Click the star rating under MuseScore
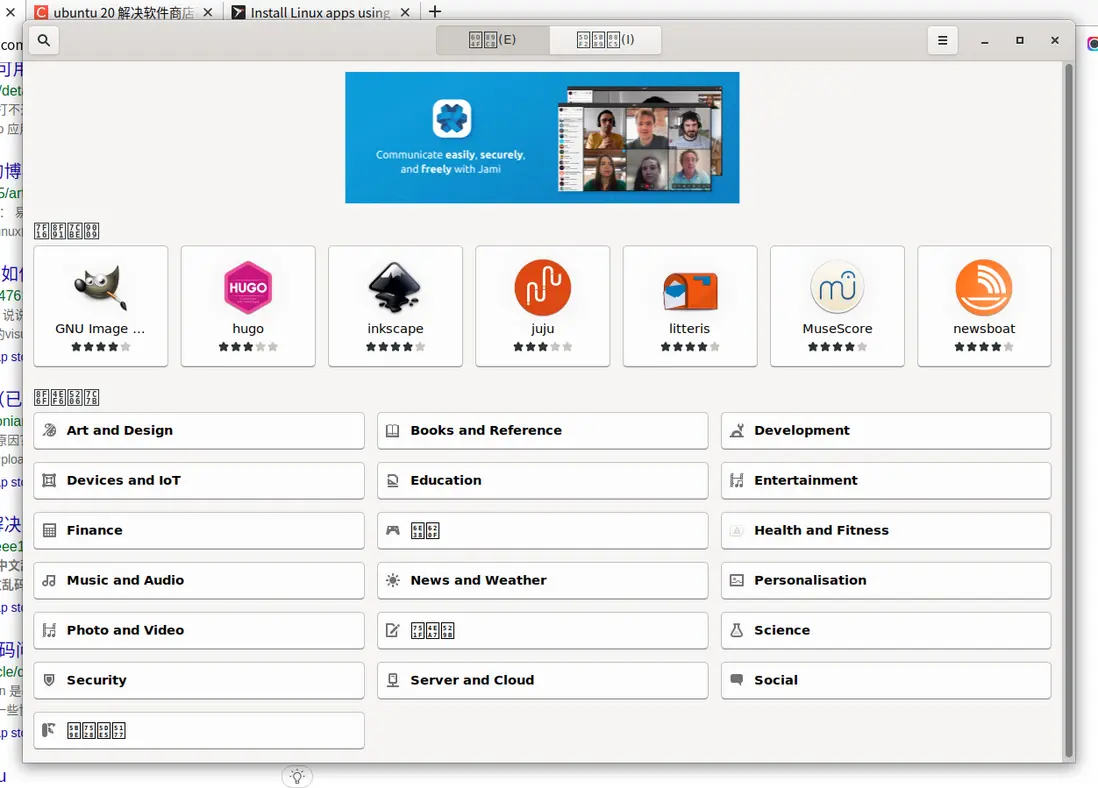 (838, 347)
